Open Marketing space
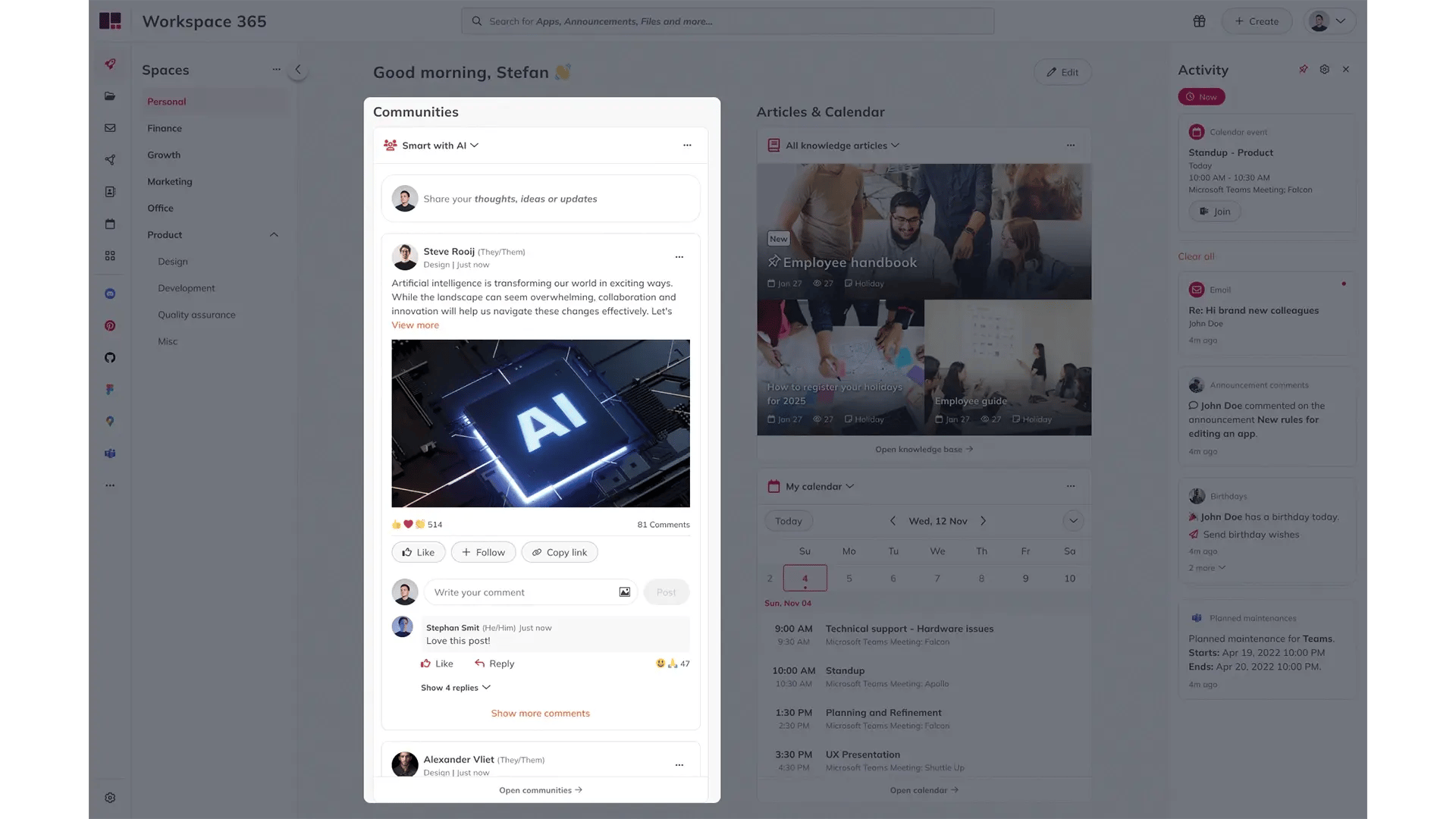Viewport: 1456px width, 819px height. tap(169, 181)
